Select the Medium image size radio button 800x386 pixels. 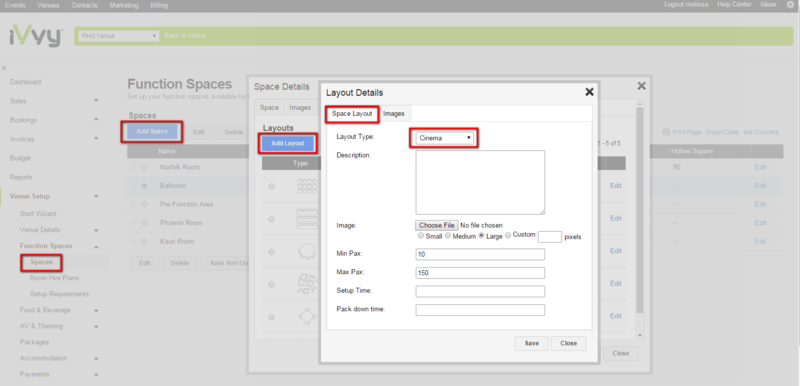click(448, 236)
